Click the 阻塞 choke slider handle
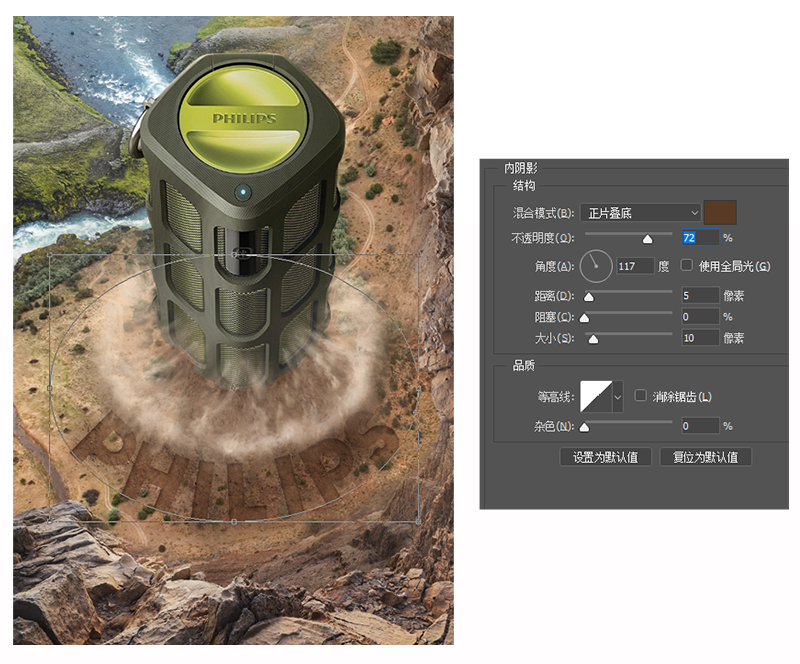The image size is (800, 664). pos(584,318)
